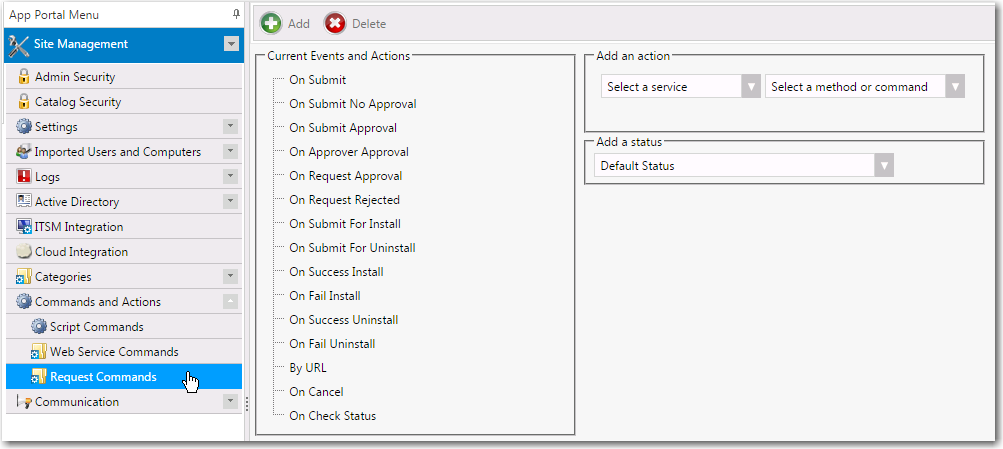Open the Default Status dropdown
1003x449 pixels.
[x=883, y=166]
